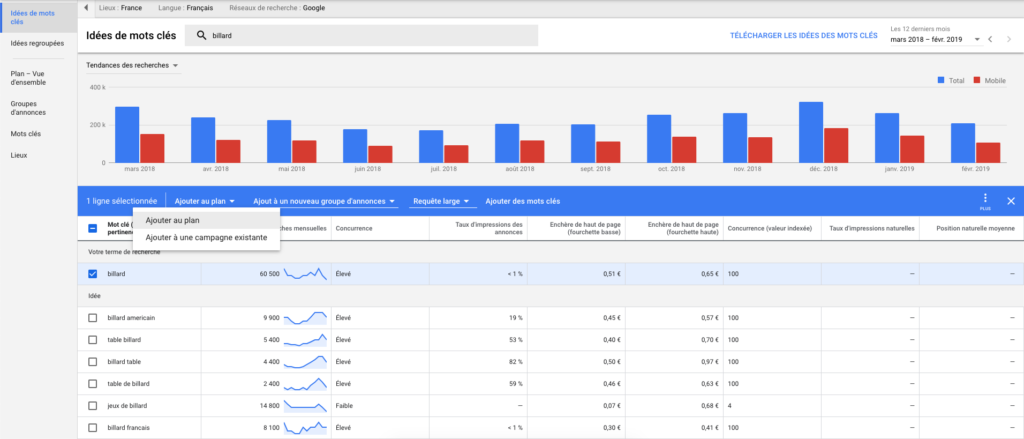Click the blue Total legend swatch
The width and height of the screenshot is (1024, 439).
pos(941,80)
